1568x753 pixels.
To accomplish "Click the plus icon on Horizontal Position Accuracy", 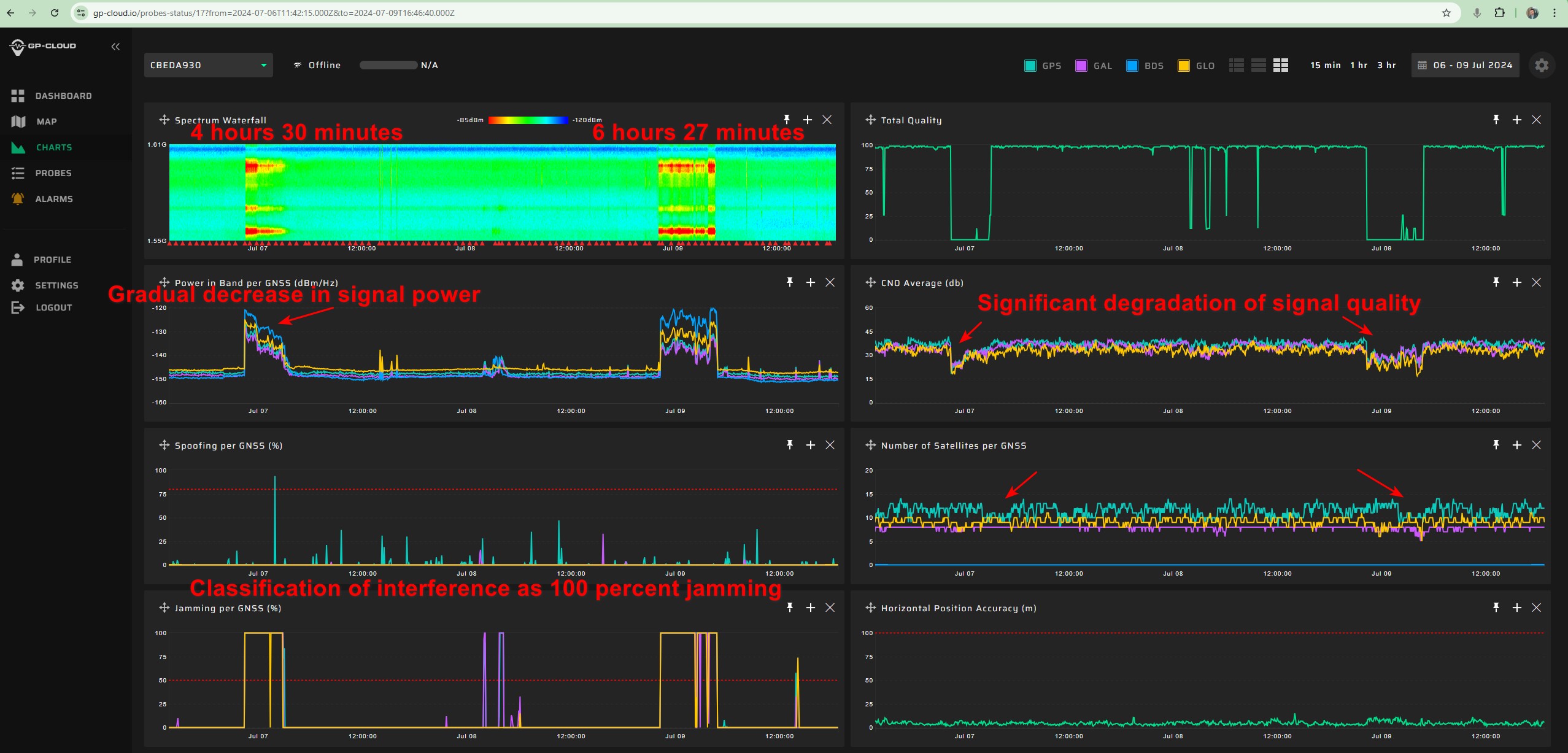I will 1516,608.
